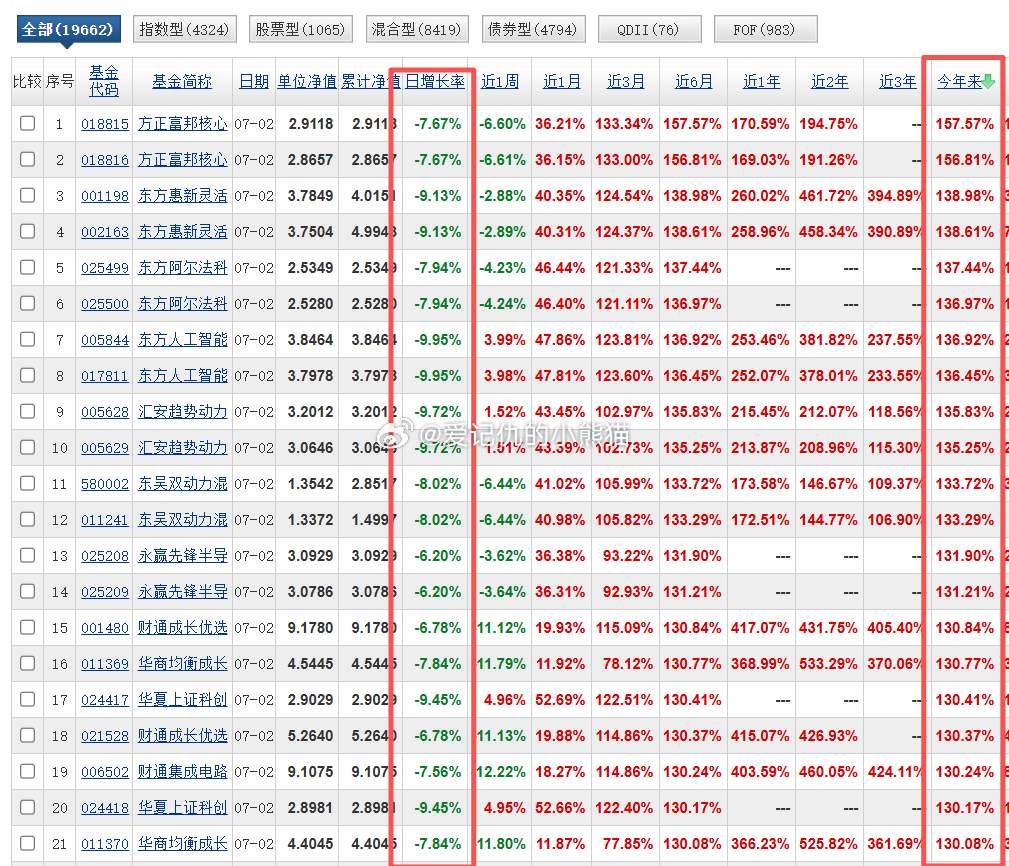Open 东方阿尔法科 in row 6
The width and height of the screenshot is (1009, 866).
[x=183, y=304]
